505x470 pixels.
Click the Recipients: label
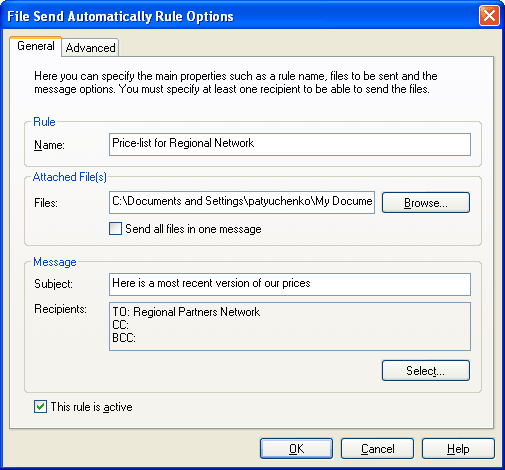click(60, 309)
